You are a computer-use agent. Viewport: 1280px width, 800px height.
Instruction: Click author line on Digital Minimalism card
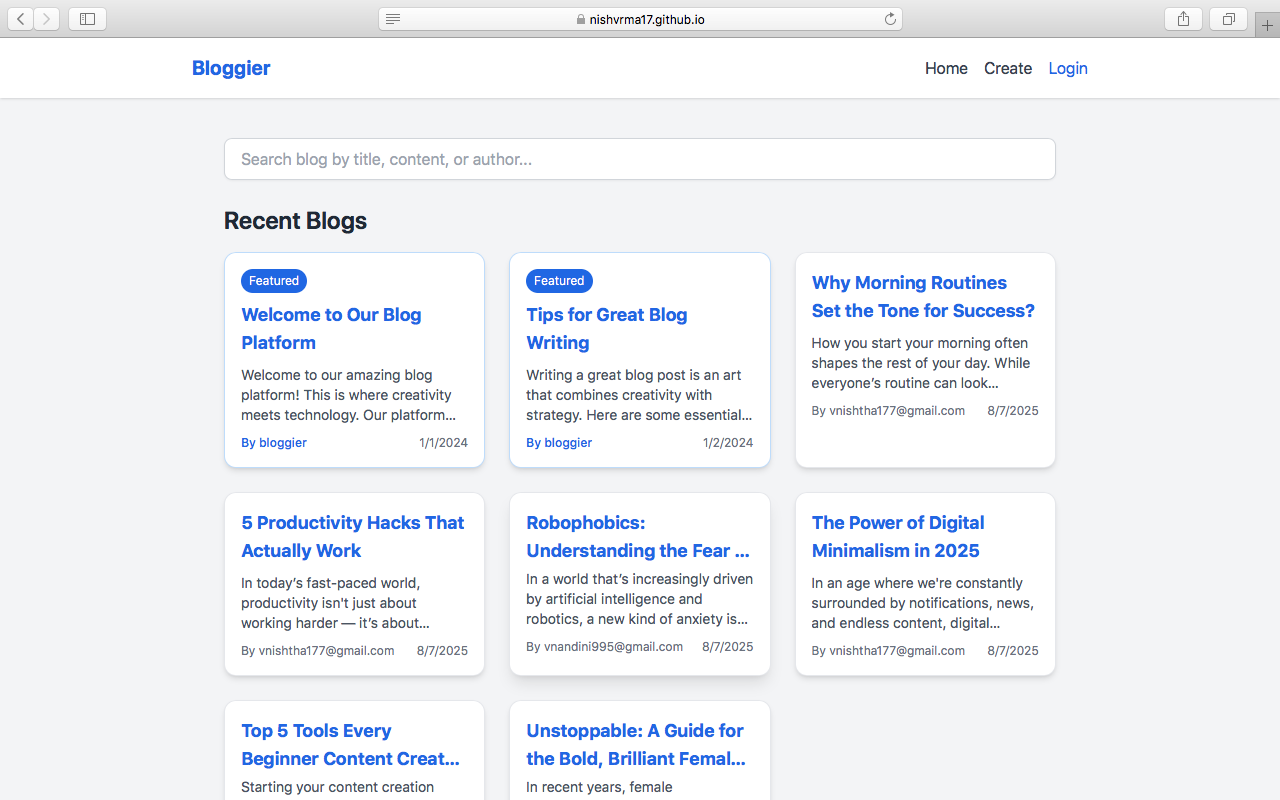click(888, 650)
